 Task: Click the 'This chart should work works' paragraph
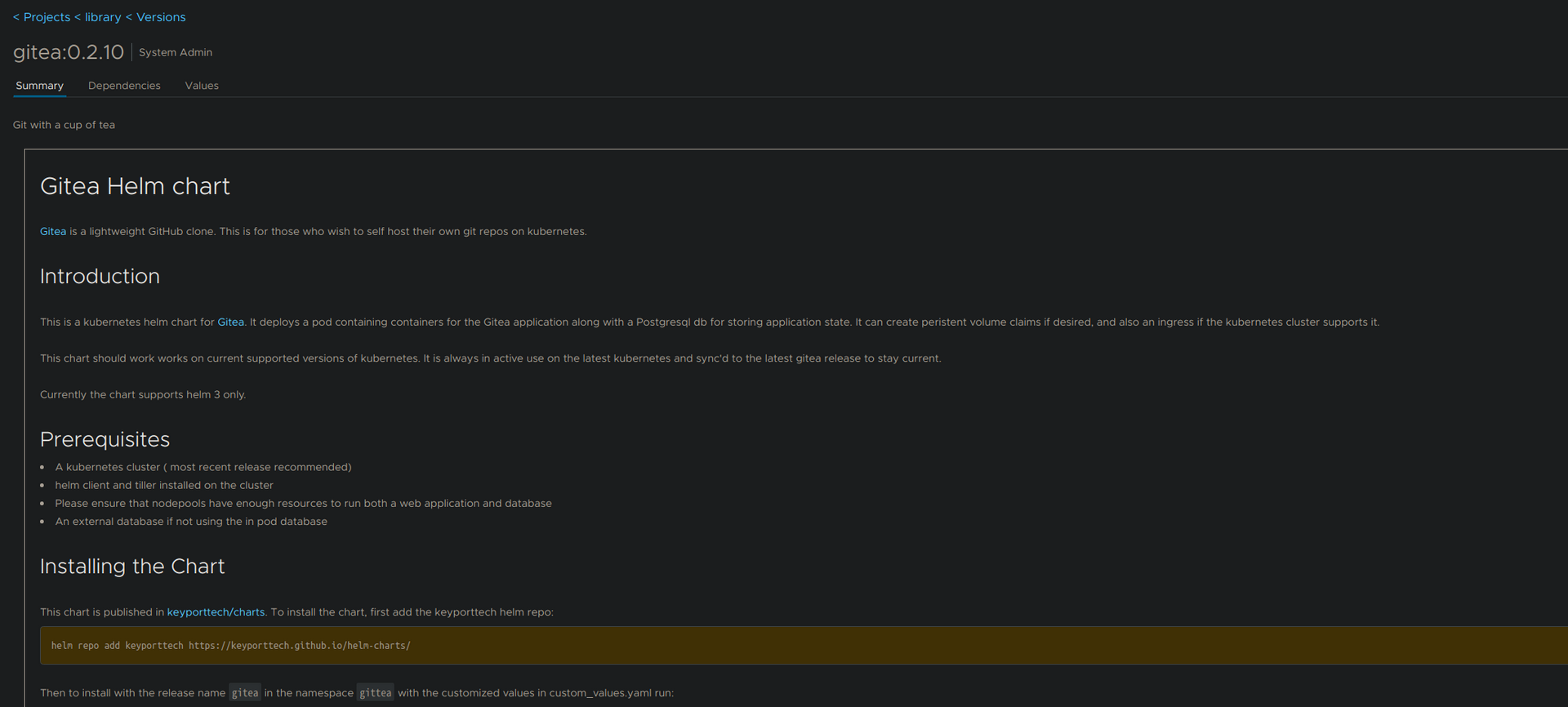click(491, 358)
